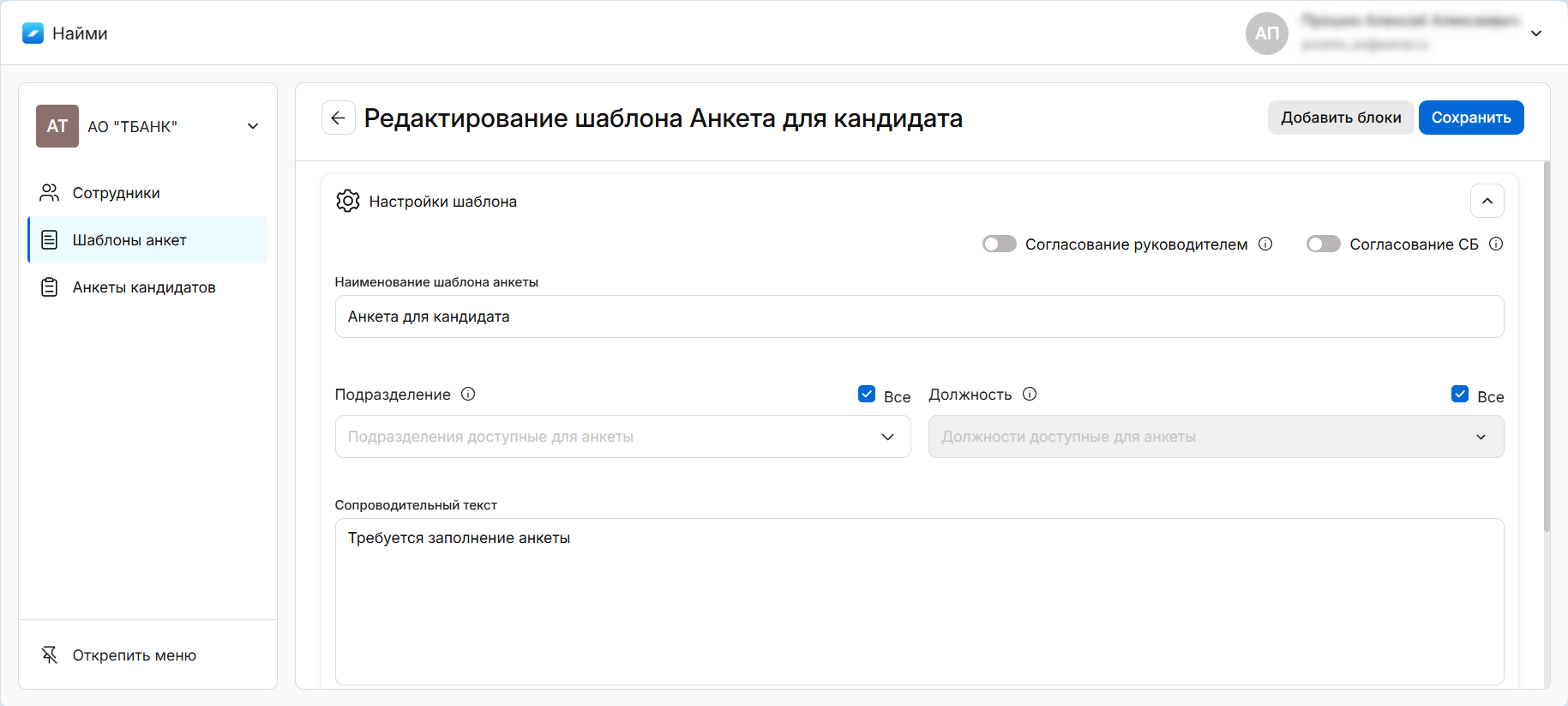Turn on Согласование СБ switch

pos(1323,244)
